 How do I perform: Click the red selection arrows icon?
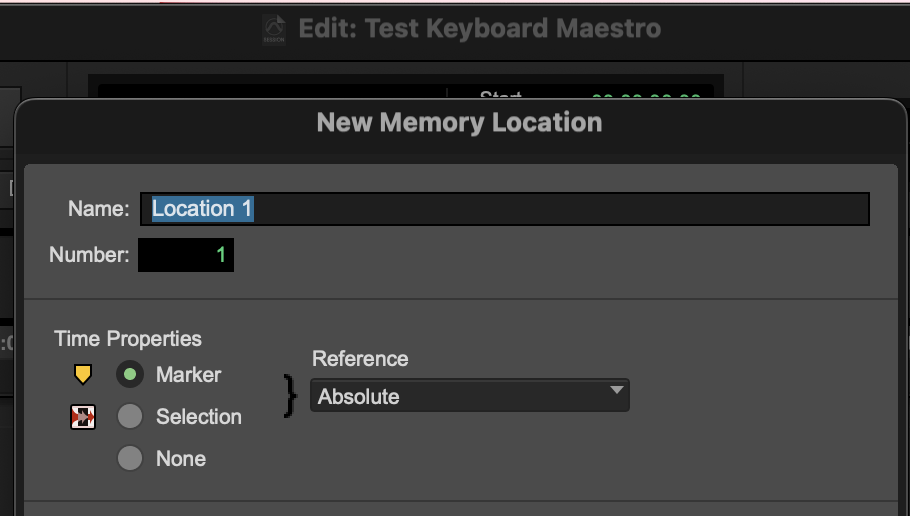(83, 417)
